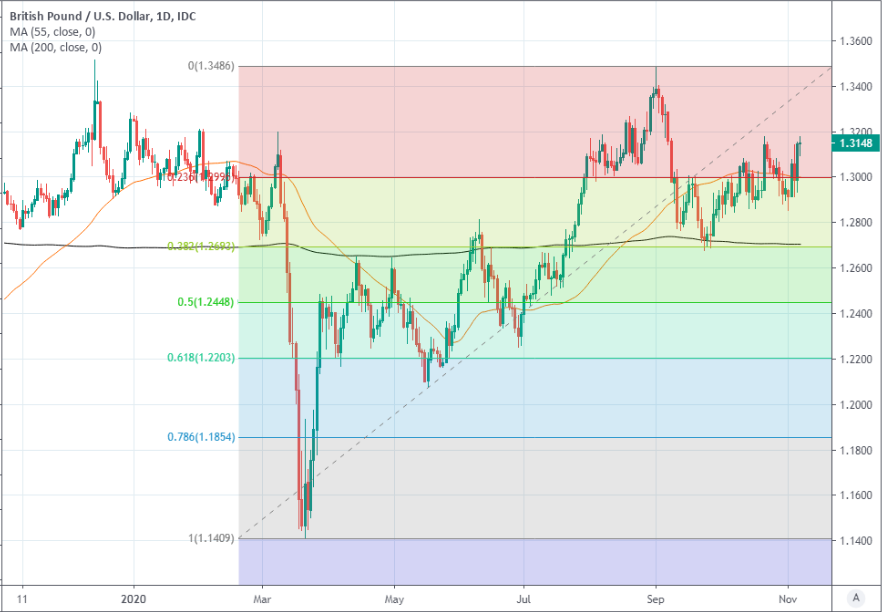
Task: Select the MA (55, close, 0) indicator legend
Action: click(x=53, y=32)
